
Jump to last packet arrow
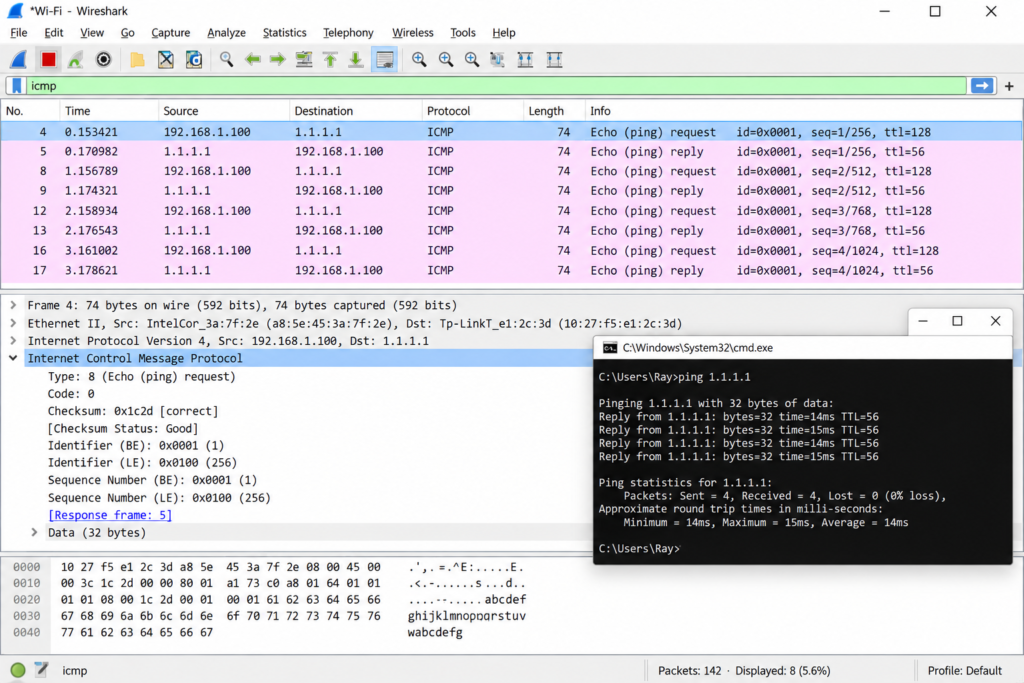(x=356, y=60)
